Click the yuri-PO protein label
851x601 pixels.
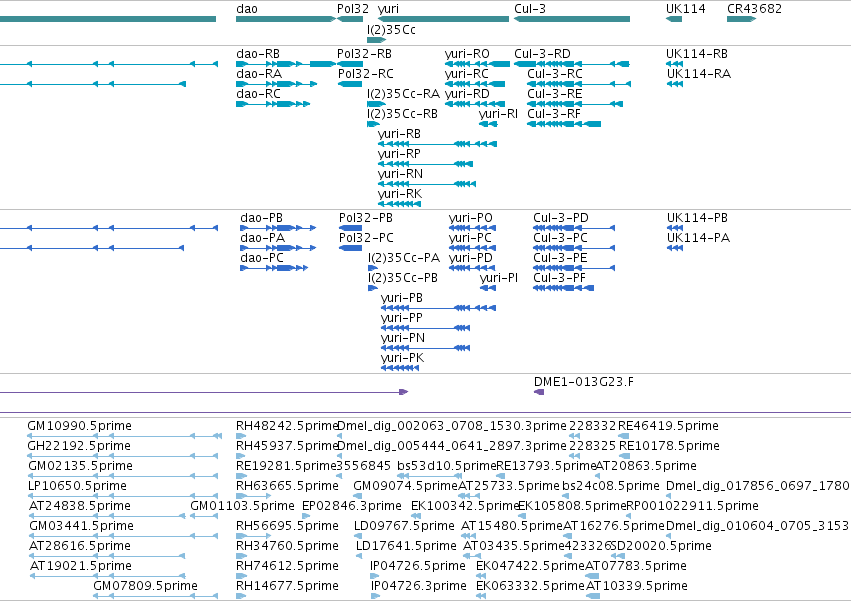click(x=471, y=218)
